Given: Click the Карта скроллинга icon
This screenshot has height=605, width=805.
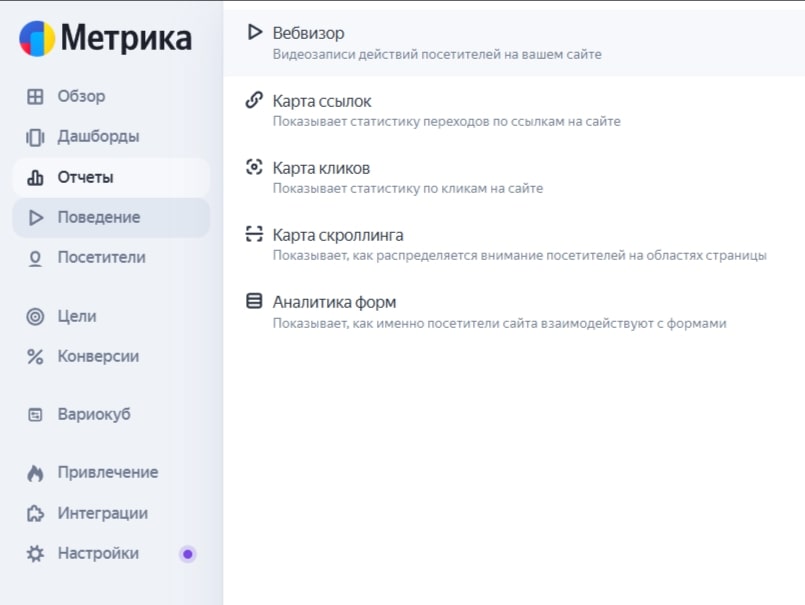Looking at the screenshot, I should point(254,234).
